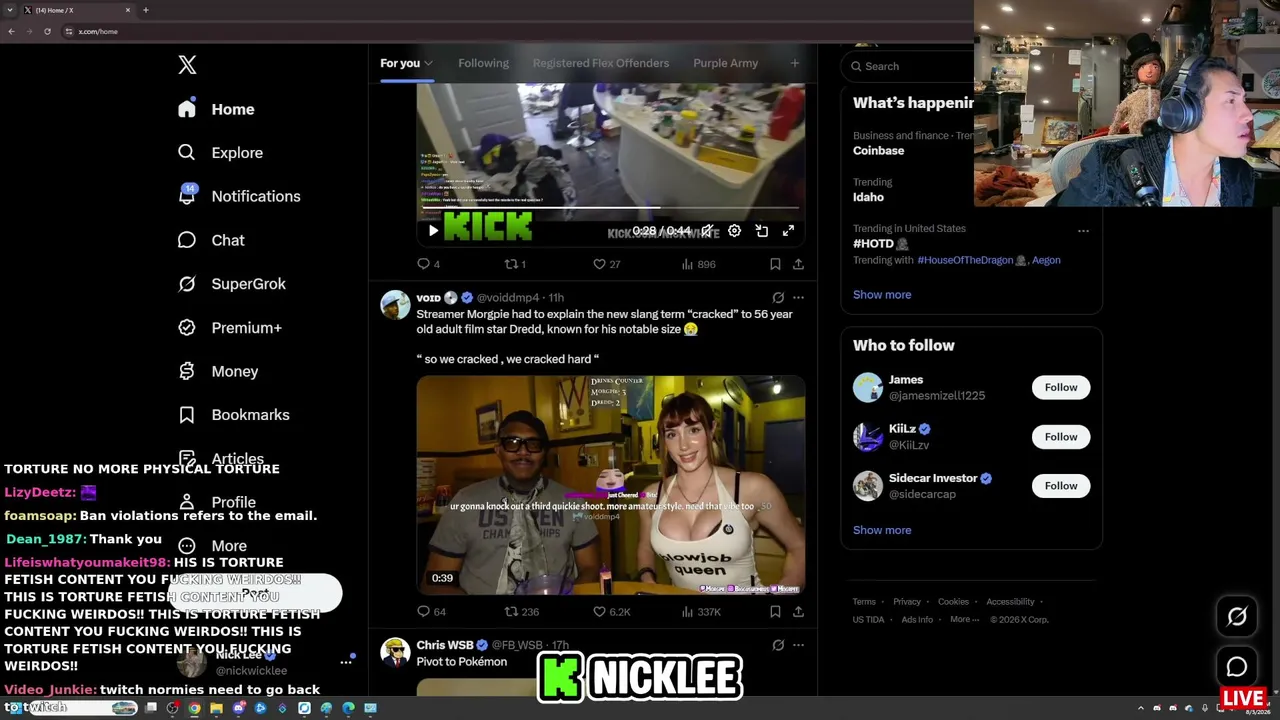Open Kick video settings gear menu

[x=734, y=231]
